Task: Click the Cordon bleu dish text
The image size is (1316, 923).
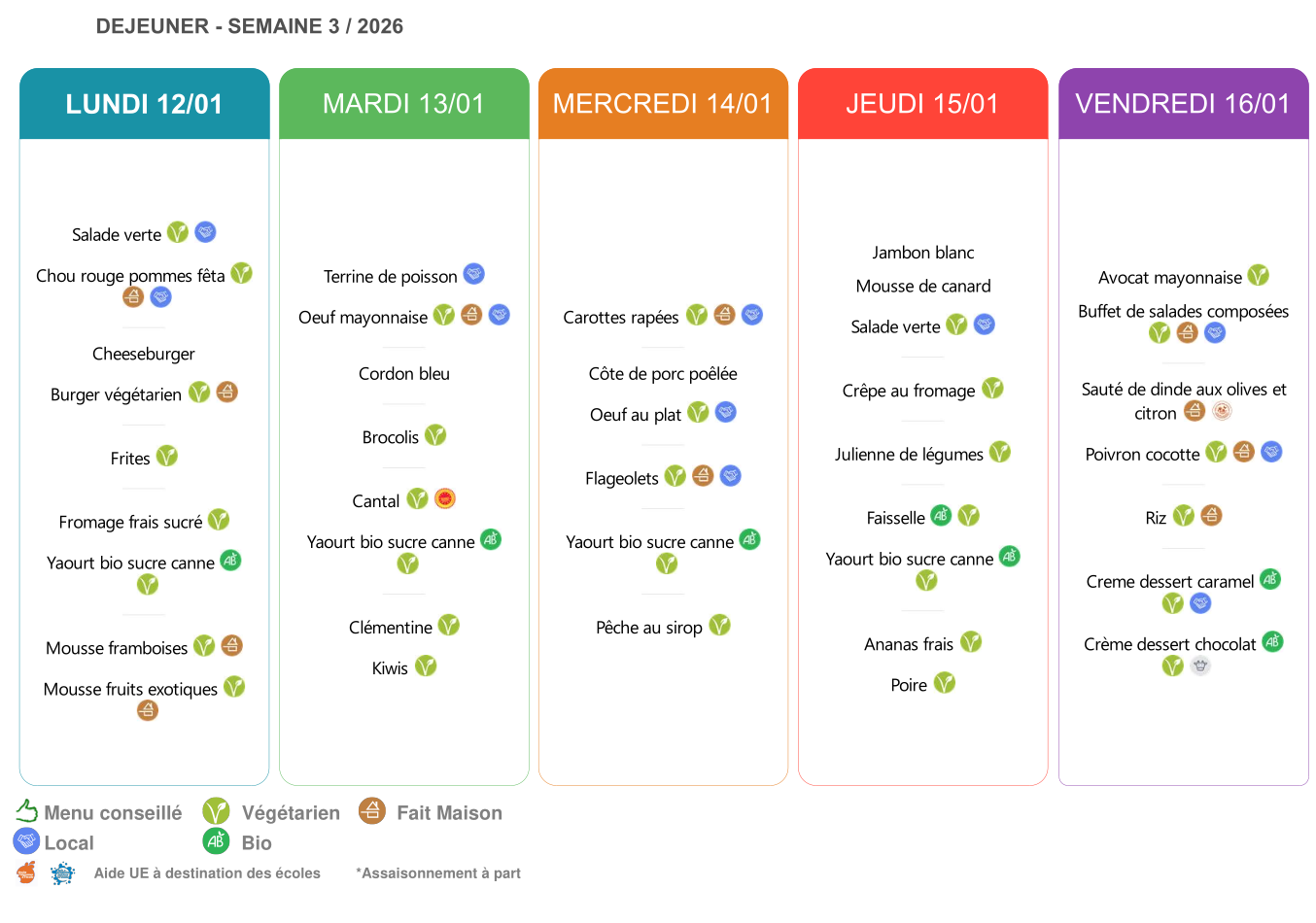Action: (404, 374)
